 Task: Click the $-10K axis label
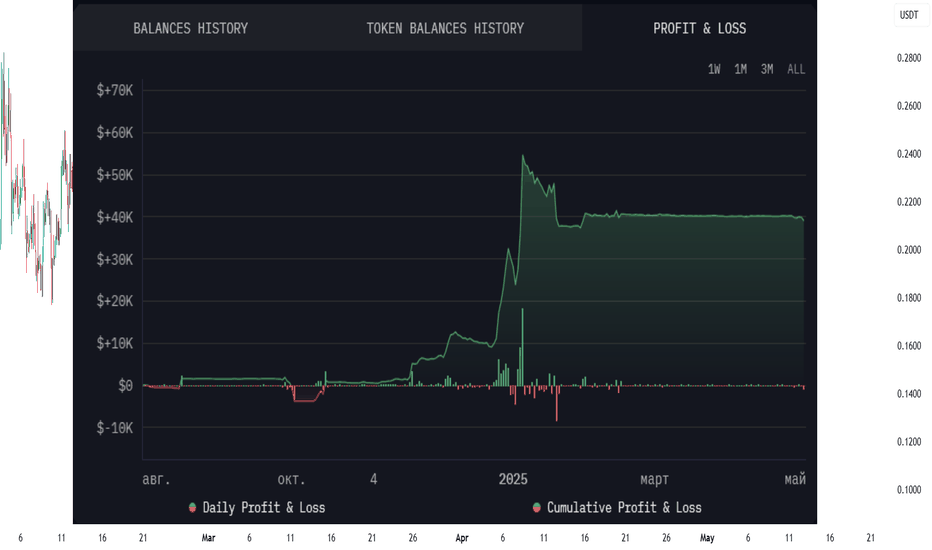pos(115,428)
